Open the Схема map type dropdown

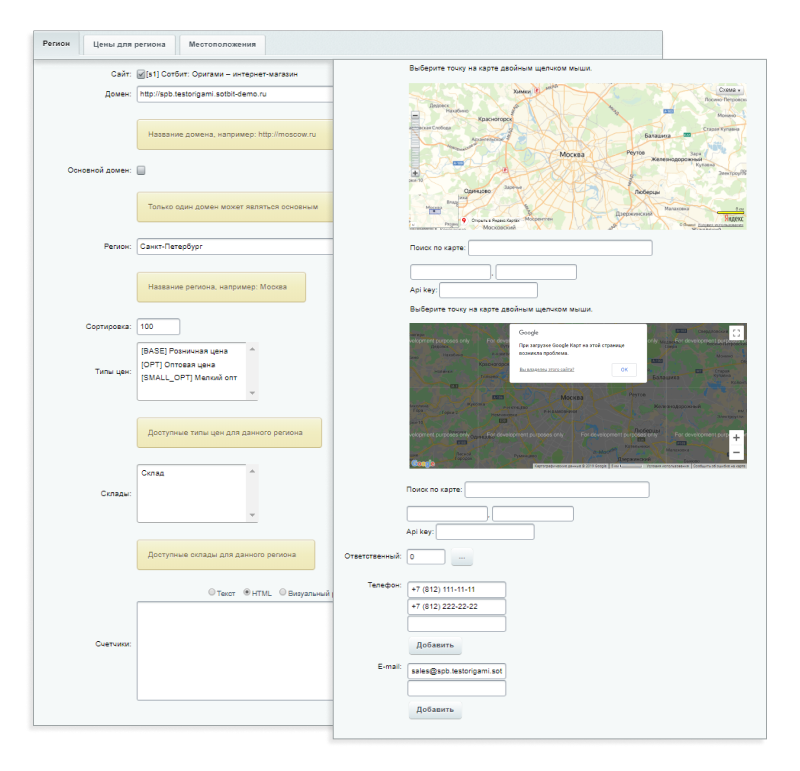coord(730,90)
